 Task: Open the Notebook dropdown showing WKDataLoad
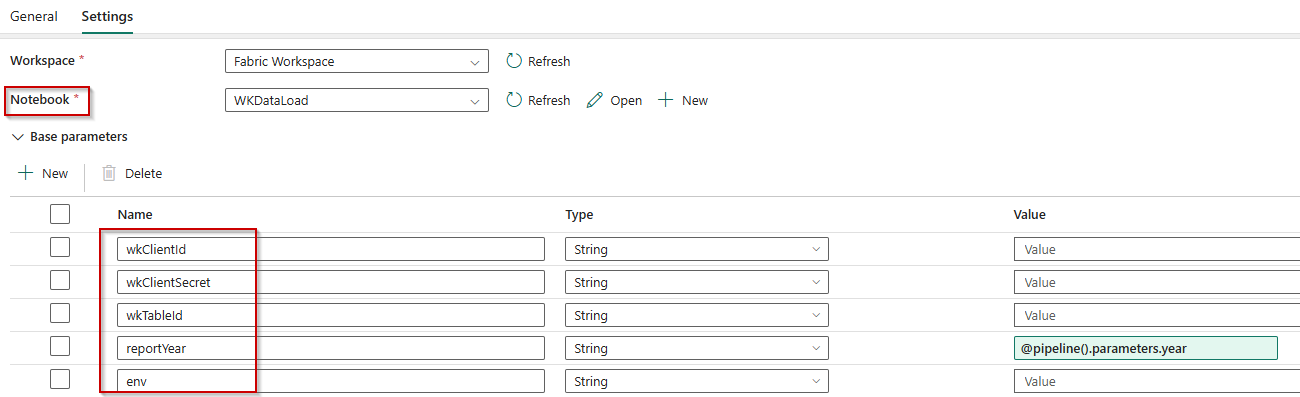click(x=357, y=100)
